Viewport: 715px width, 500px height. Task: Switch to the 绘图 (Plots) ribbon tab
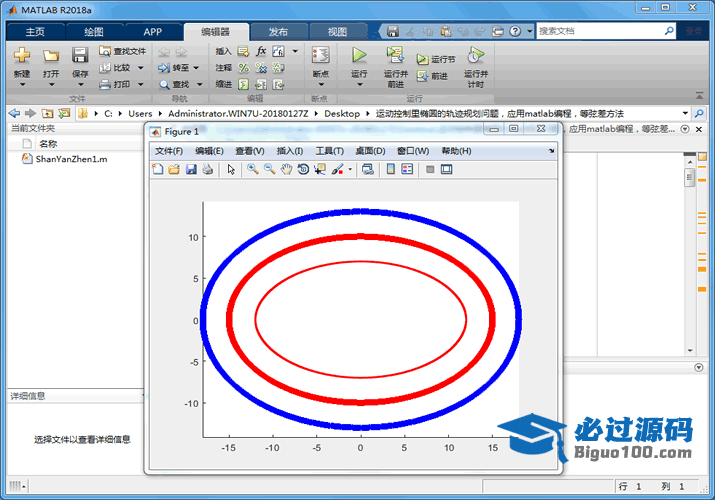point(93,31)
